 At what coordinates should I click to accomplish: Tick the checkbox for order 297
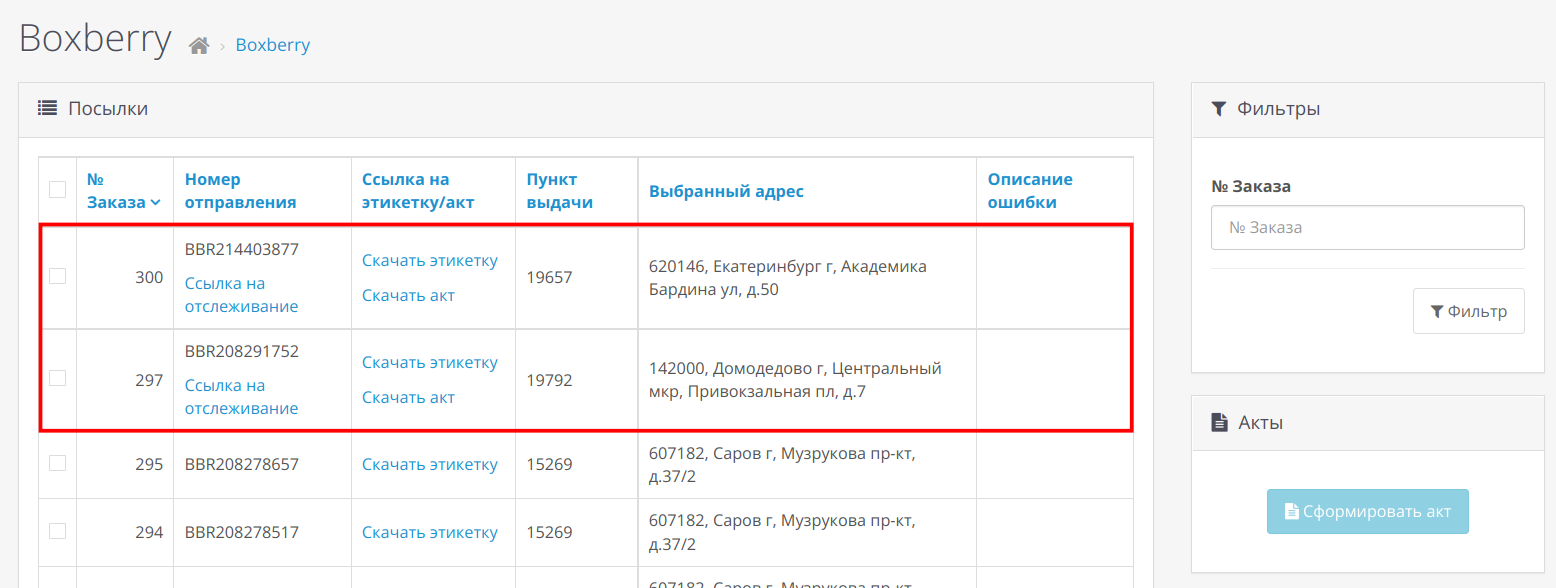click(x=58, y=378)
